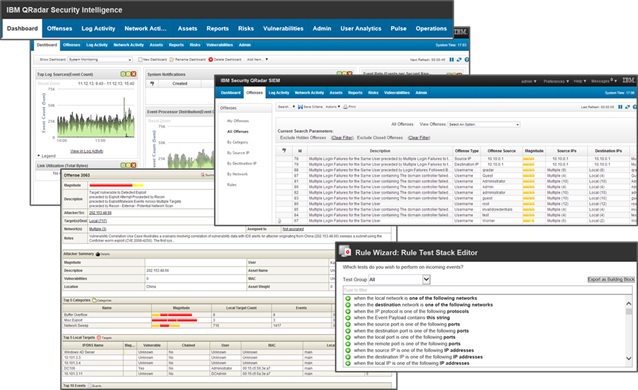Switch to the Pulse tab
This screenshot has height=390, width=638.
tap(398, 28)
